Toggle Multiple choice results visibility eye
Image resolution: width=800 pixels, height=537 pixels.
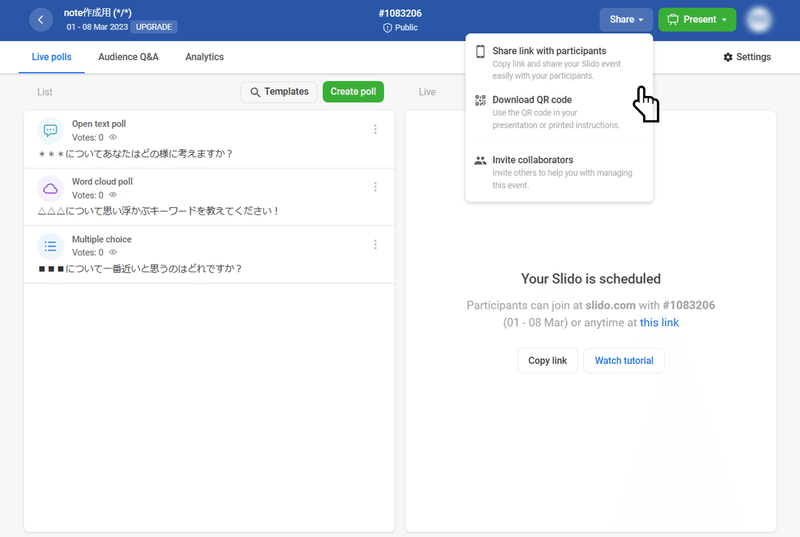(x=113, y=252)
